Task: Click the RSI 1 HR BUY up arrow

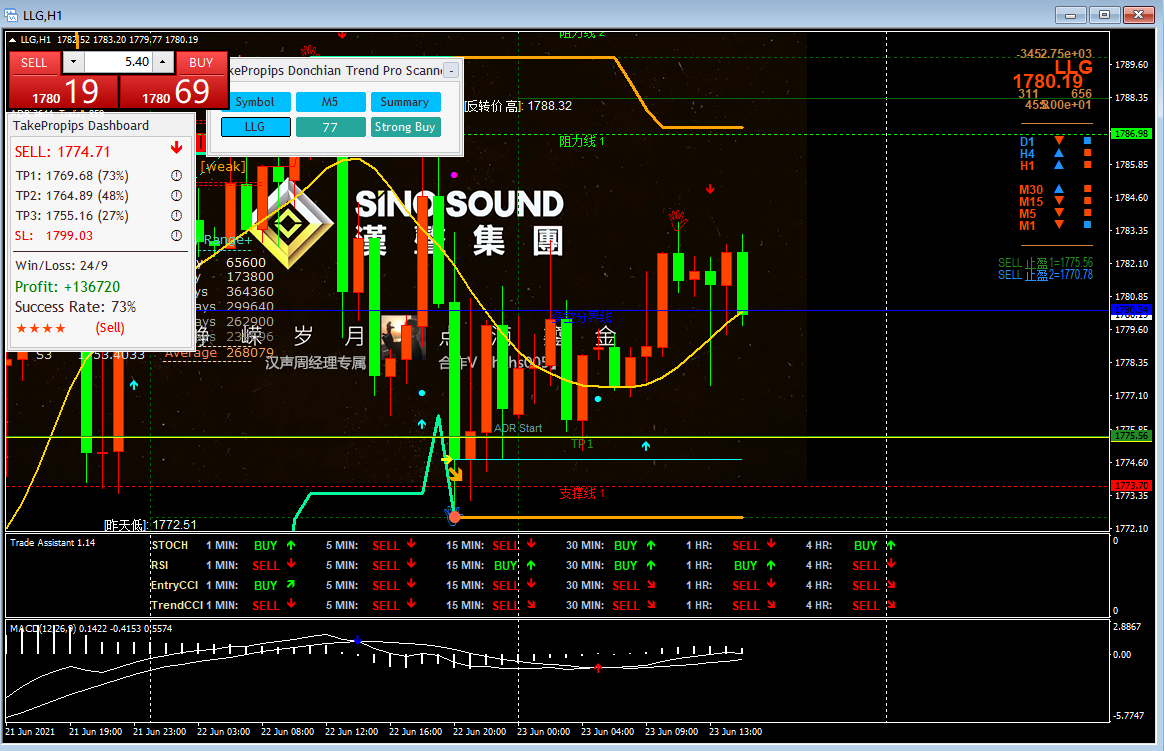Action: coord(771,565)
